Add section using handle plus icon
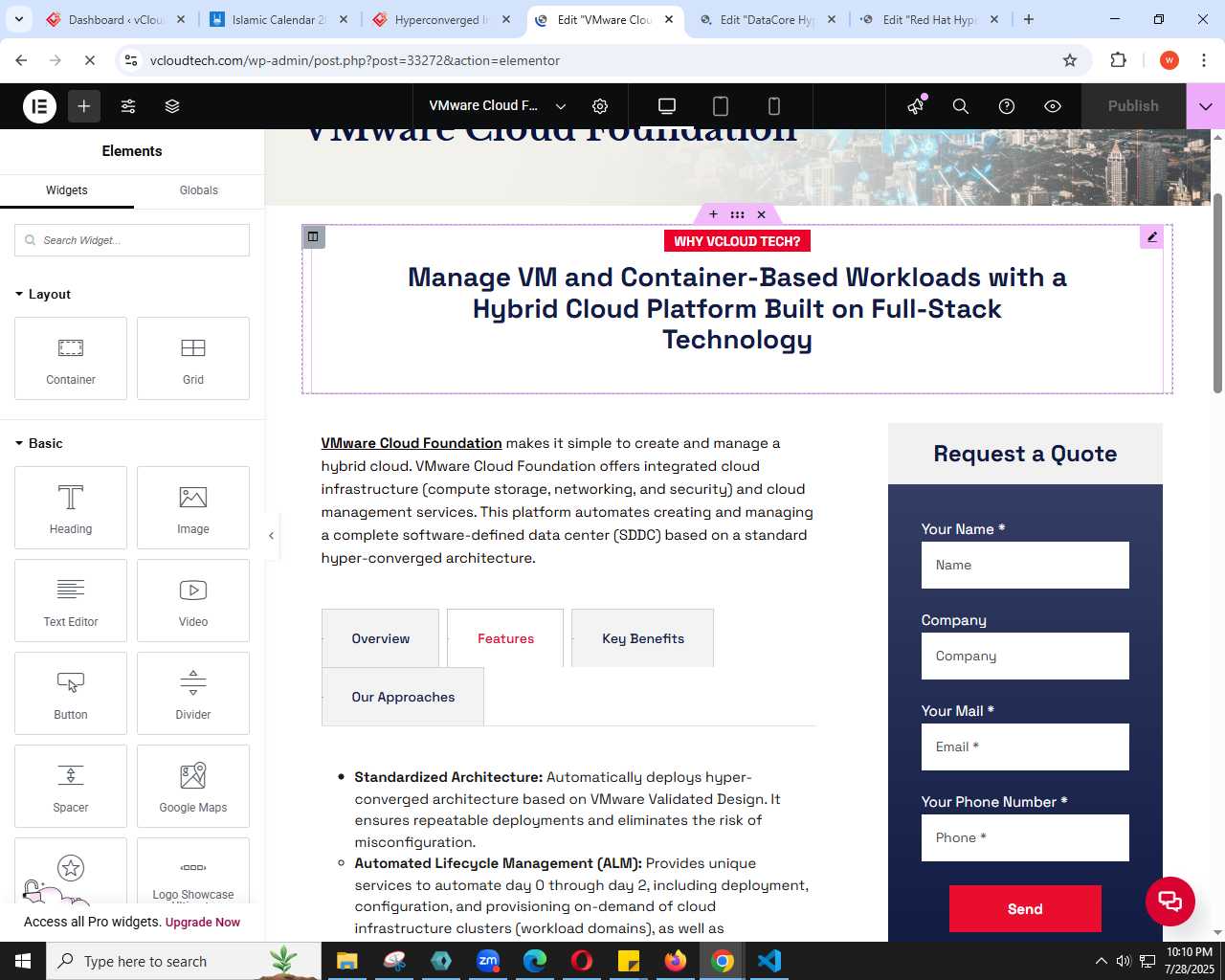Image resolution: width=1225 pixels, height=980 pixels. [x=713, y=214]
